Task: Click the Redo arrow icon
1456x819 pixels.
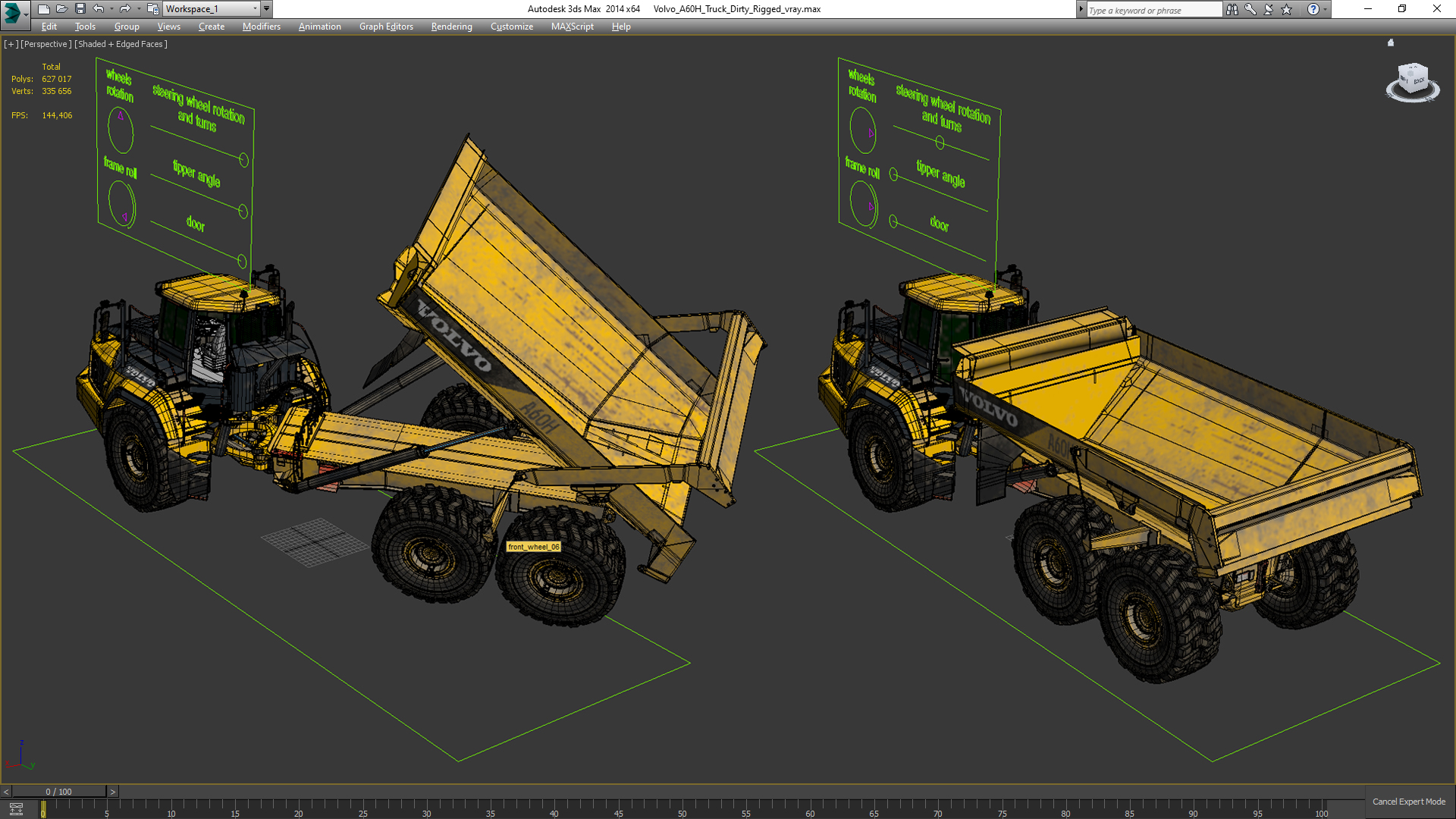Action: pos(125,9)
